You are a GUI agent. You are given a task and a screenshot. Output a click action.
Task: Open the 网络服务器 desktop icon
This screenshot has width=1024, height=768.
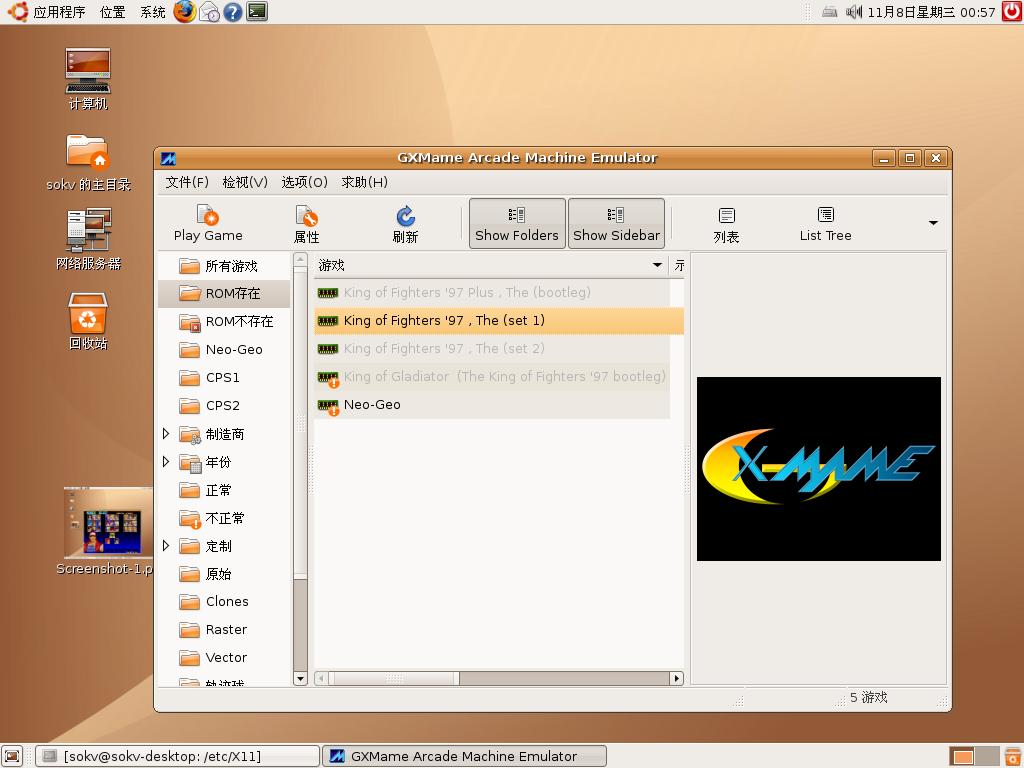click(88, 239)
